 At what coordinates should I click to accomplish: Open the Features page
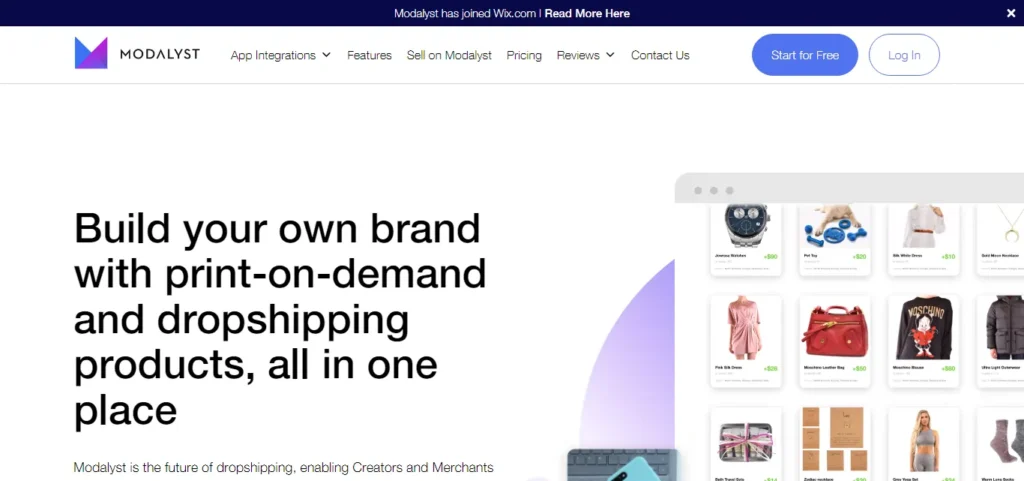coord(369,55)
